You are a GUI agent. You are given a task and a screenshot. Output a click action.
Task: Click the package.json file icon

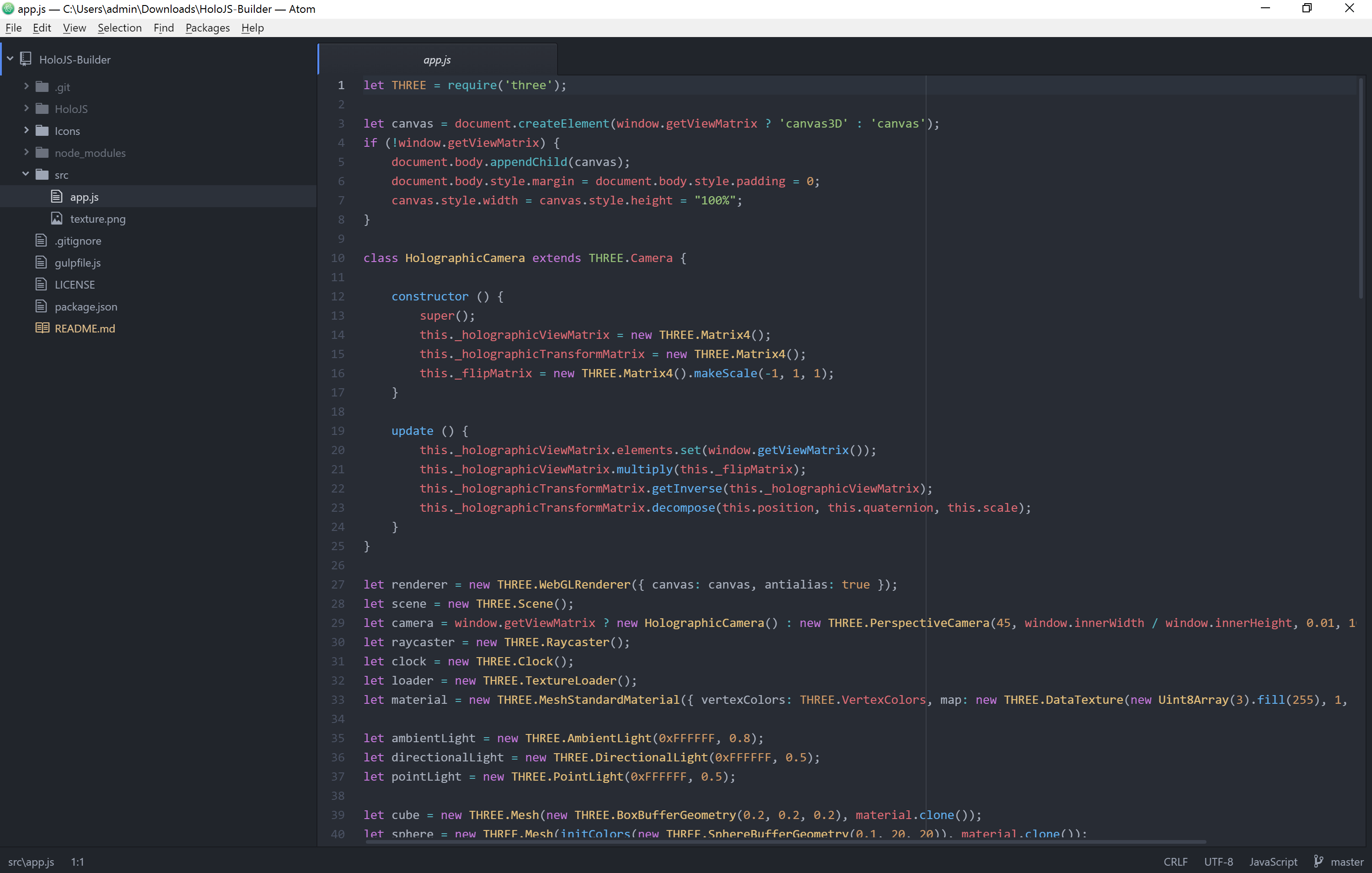coord(41,306)
